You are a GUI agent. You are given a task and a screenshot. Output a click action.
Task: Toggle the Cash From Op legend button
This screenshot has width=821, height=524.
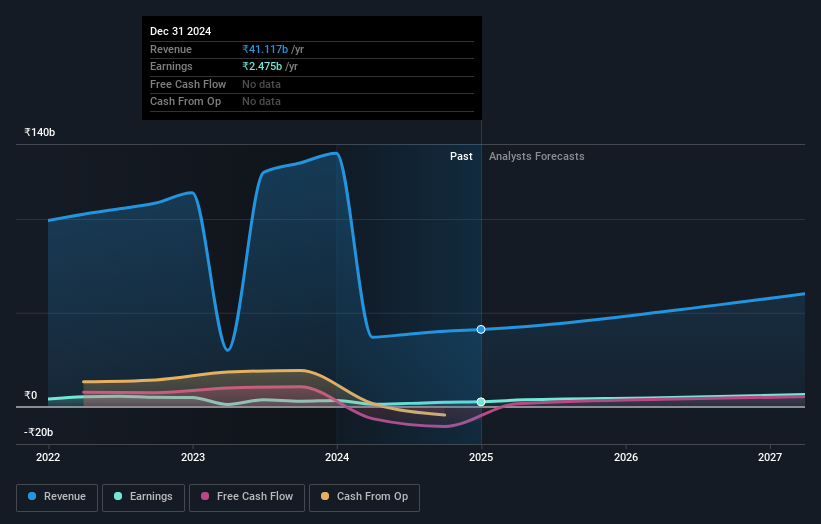click(364, 497)
